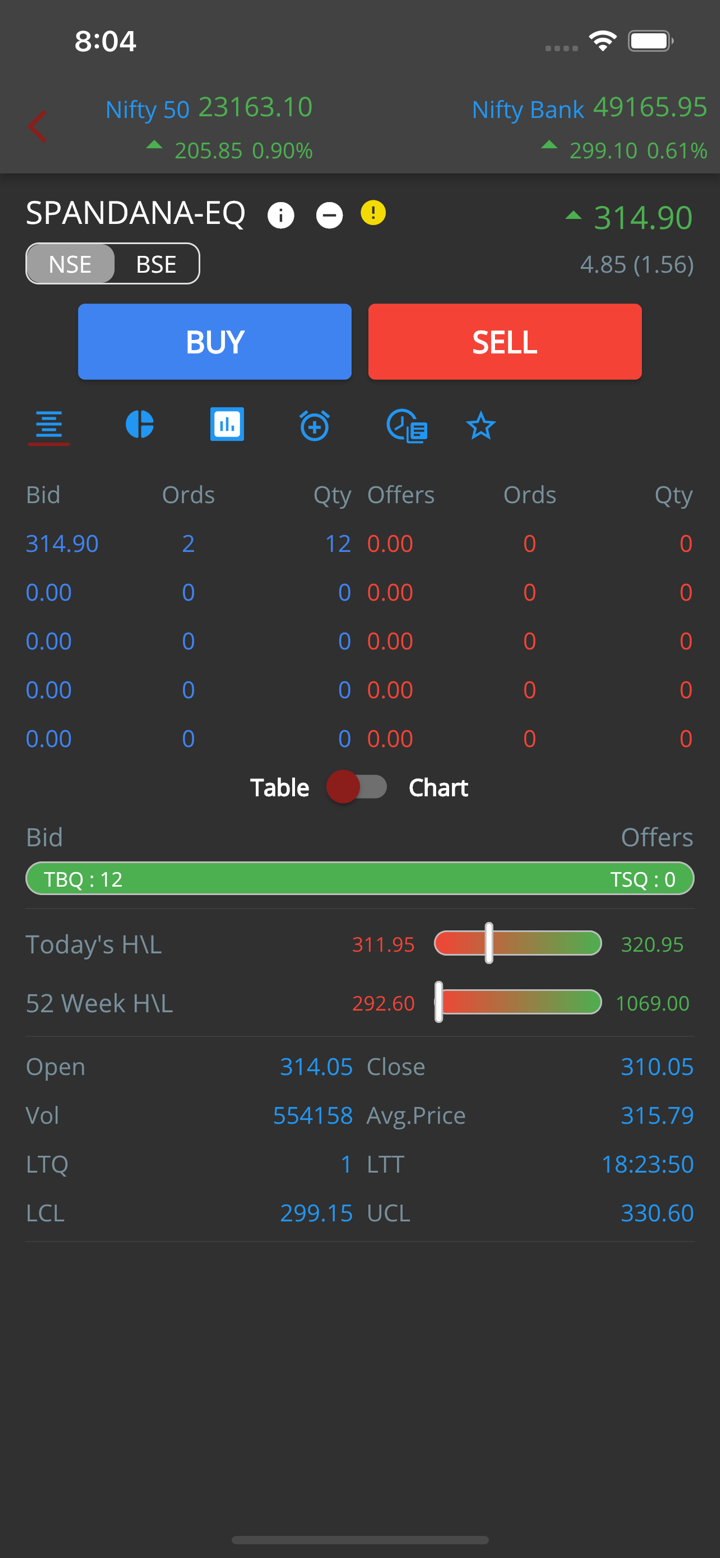Open the bar chart icon

tap(227, 425)
